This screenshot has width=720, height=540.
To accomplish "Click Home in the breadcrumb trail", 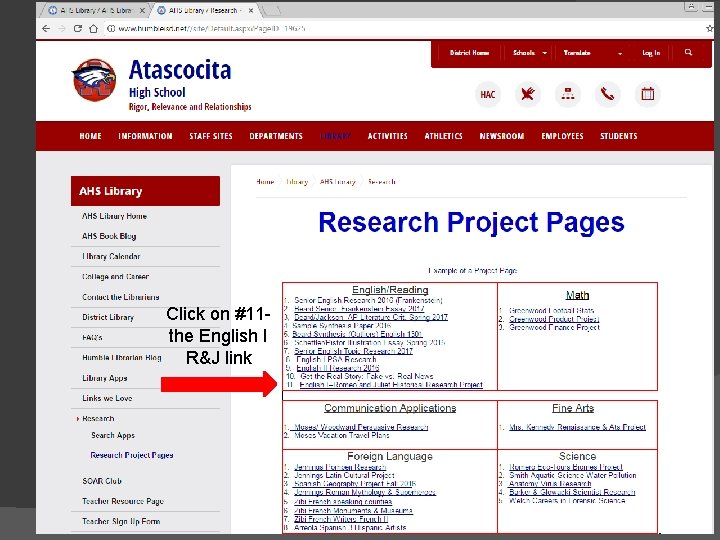I will pos(265,182).
